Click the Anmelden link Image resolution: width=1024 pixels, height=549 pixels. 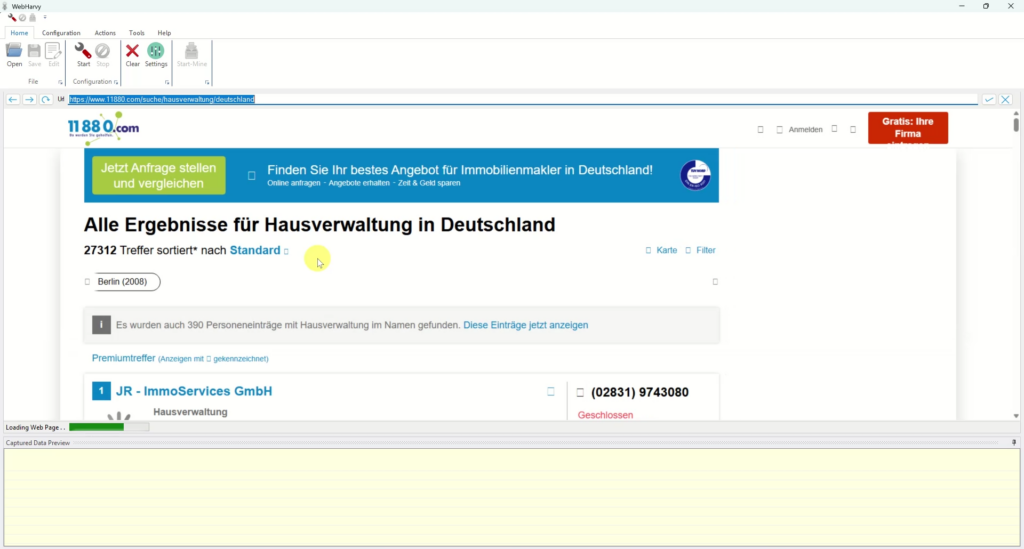click(805, 129)
